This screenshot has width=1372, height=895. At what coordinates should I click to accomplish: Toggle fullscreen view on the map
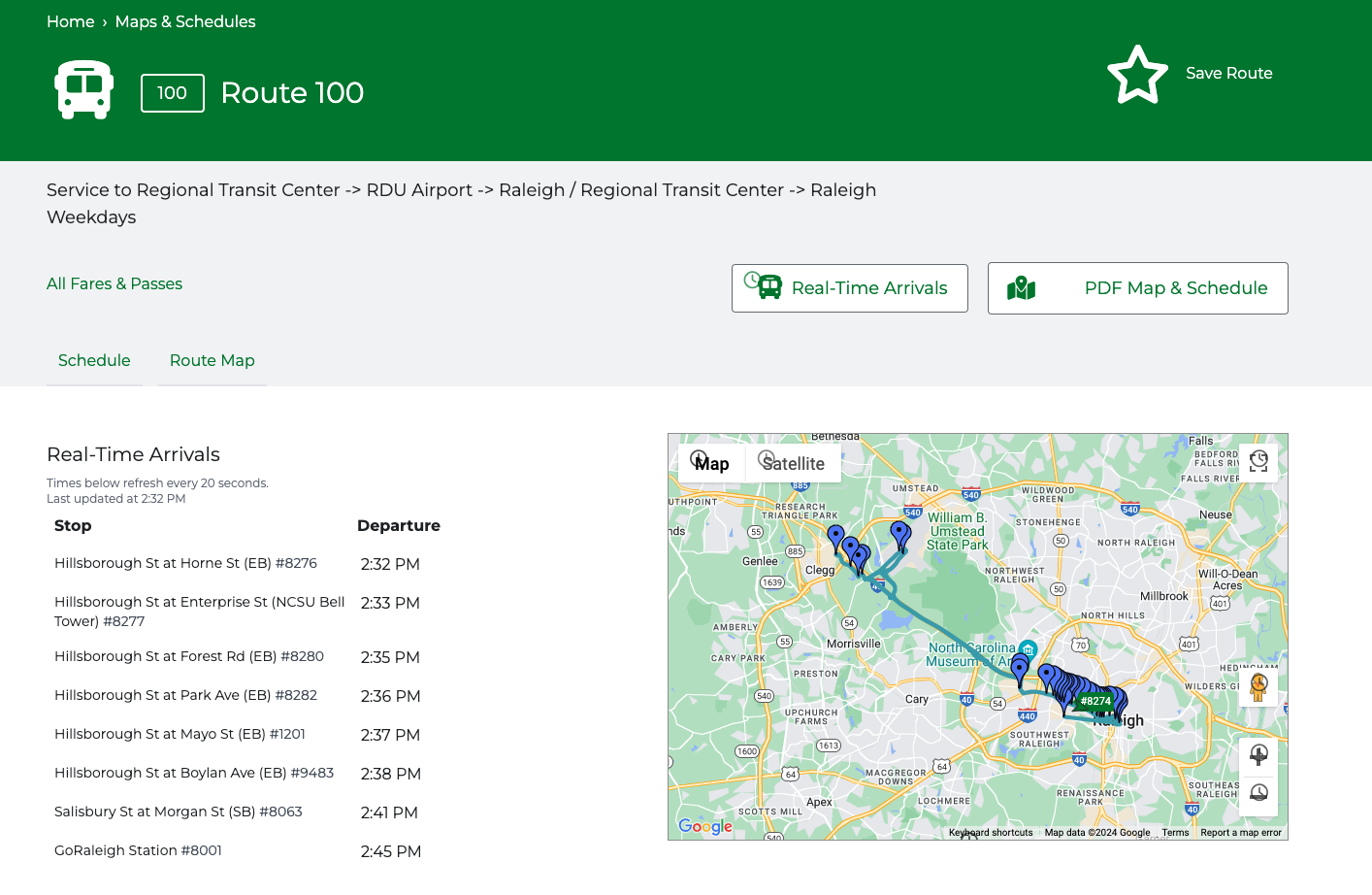click(x=1258, y=461)
